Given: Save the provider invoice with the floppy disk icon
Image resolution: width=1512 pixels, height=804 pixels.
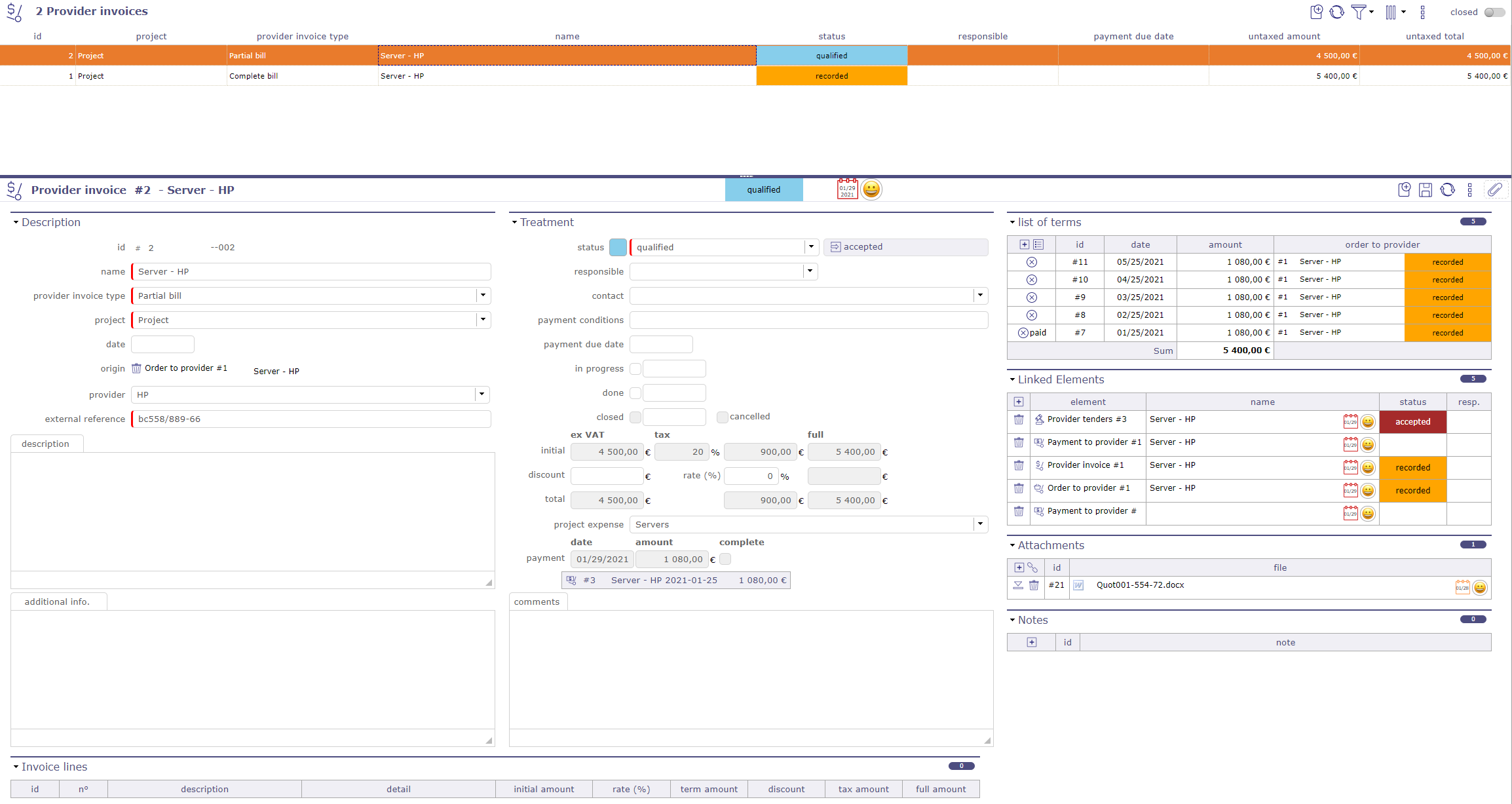Looking at the screenshot, I should 1426,189.
